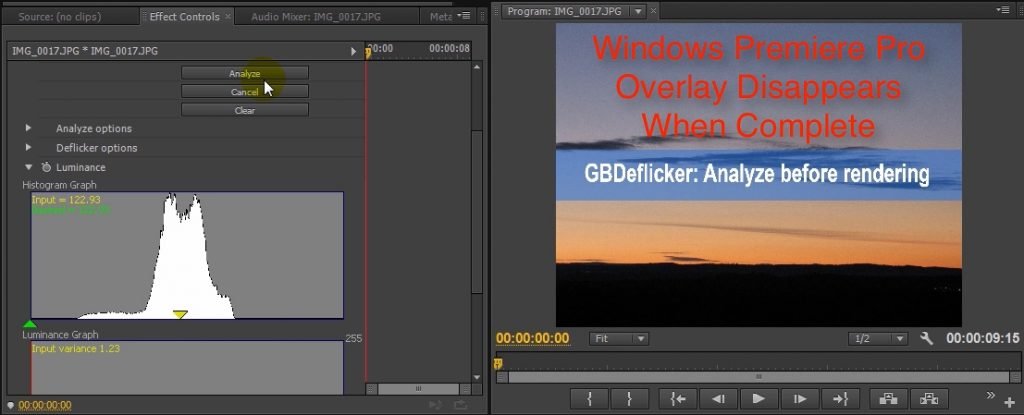
Task: Open the button editor plus icon
Action: coord(1010,403)
